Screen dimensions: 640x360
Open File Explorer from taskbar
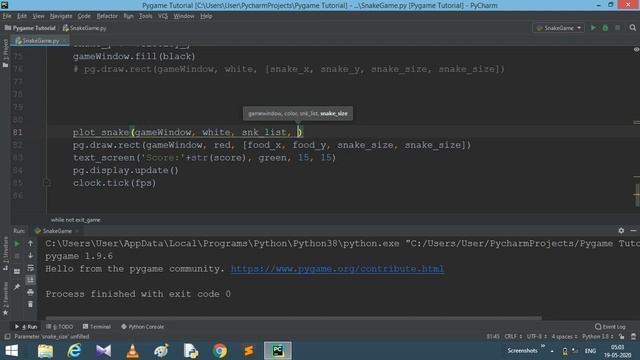45,351
